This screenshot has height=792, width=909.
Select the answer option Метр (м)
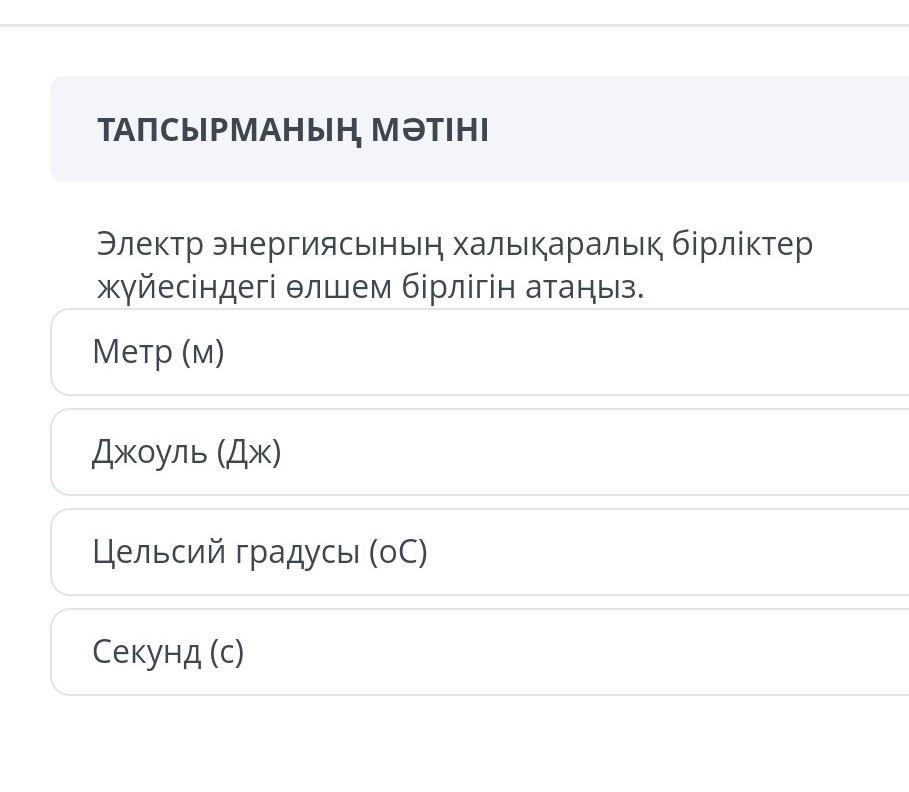(480, 352)
